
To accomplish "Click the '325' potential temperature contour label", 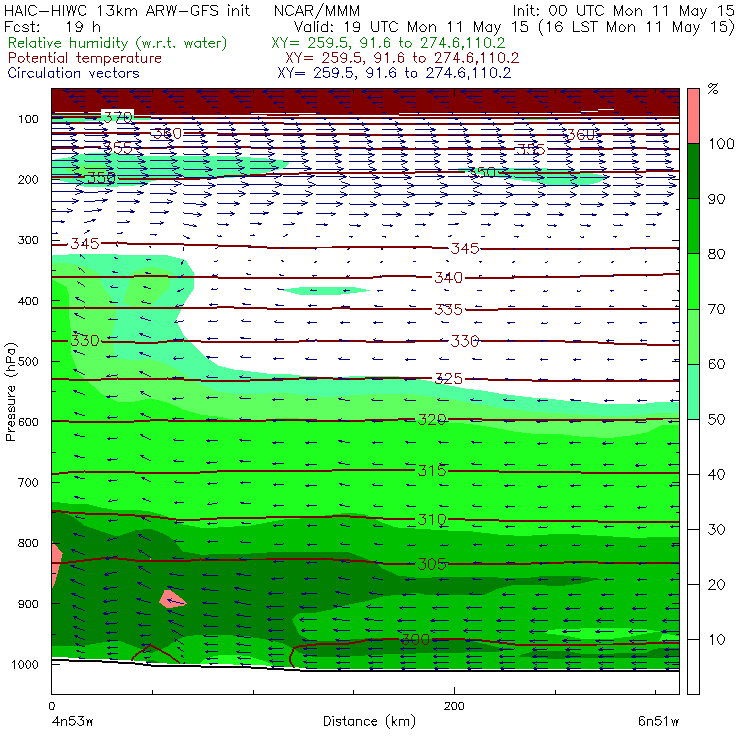I will click(x=448, y=378).
